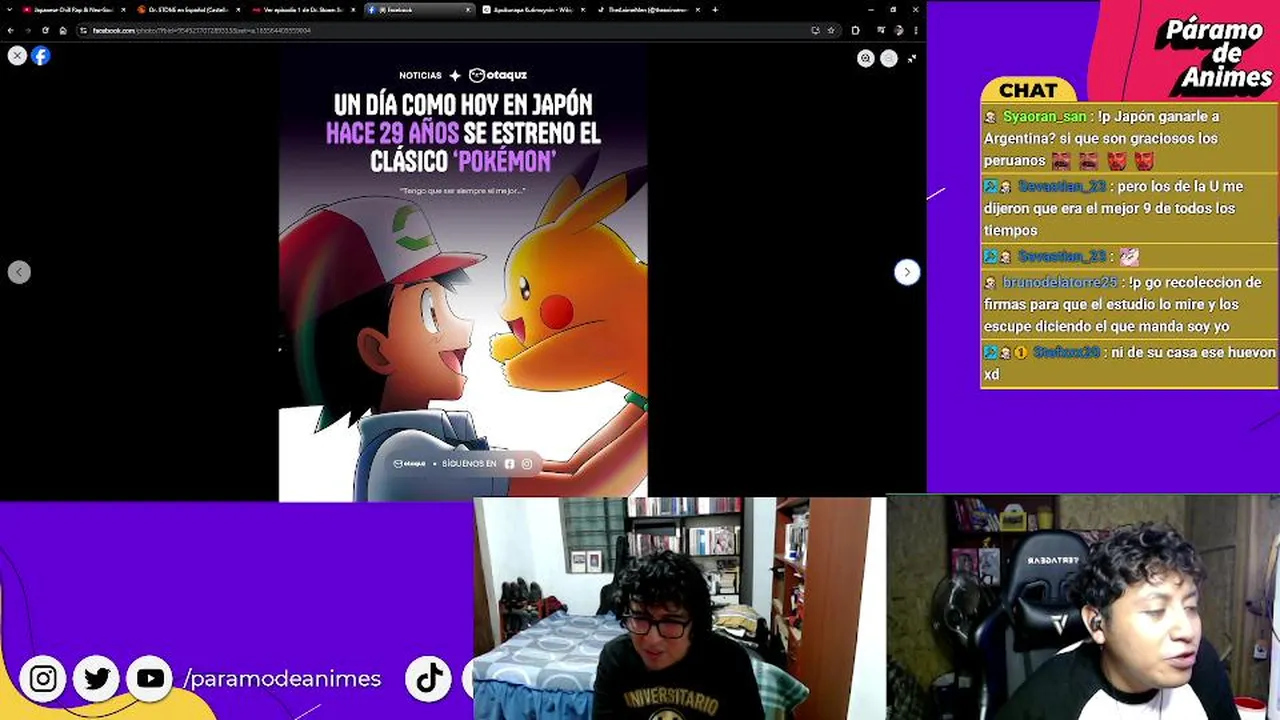Go to the previous photo with left arrow
The width and height of the screenshot is (1280, 720).
19,272
